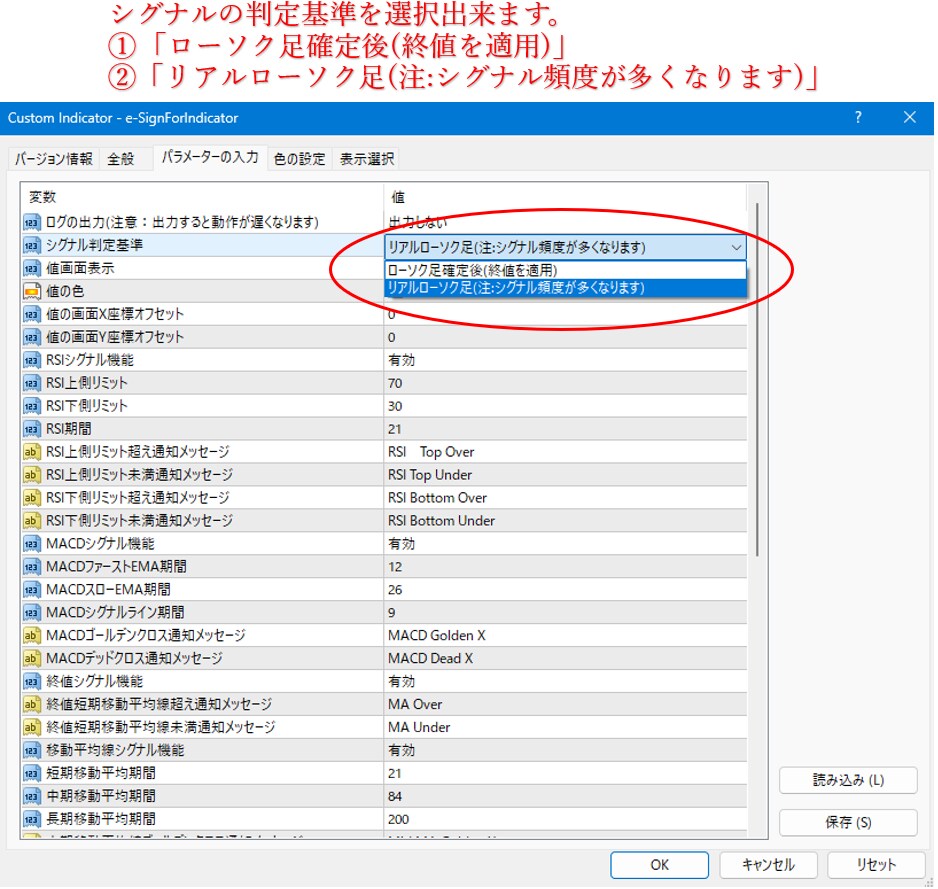Click the icon beside 中期移動平均期間
The image size is (938, 889).
pyautogui.click(x=31, y=796)
